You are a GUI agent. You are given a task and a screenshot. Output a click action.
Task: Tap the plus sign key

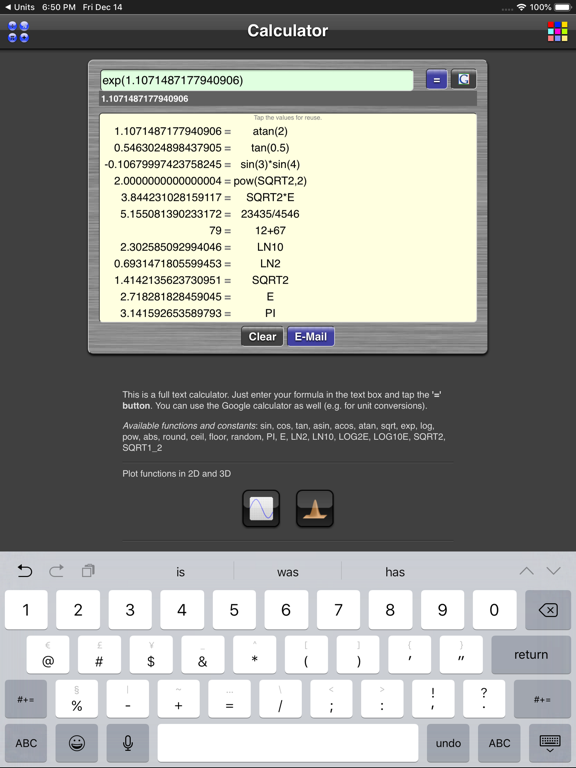pyautogui.click(x=178, y=699)
